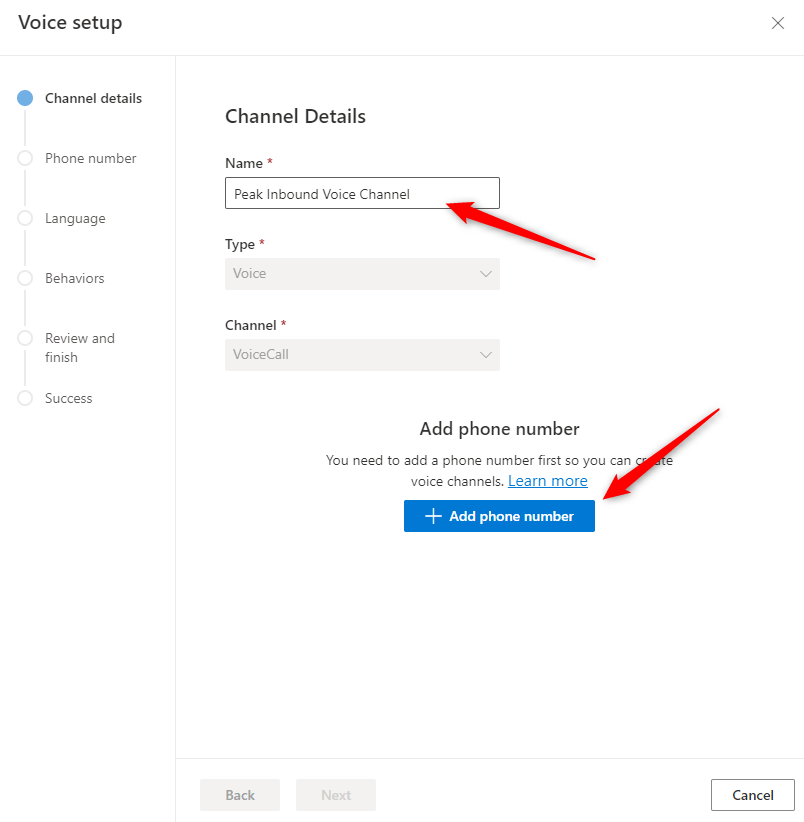This screenshot has width=804, height=822.
Task: Select the Behaviors step circle indicator
Action: coord(25,278)
